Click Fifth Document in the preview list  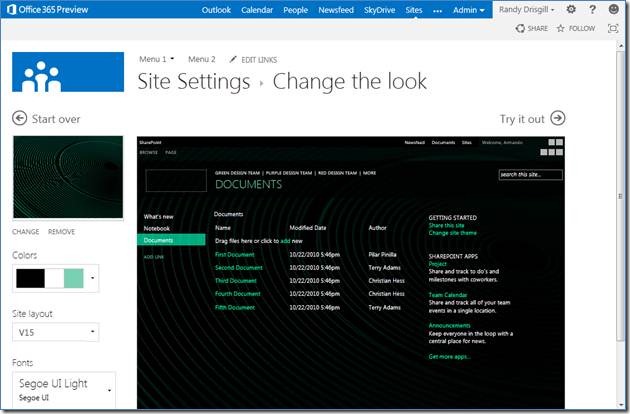(235, 307)
